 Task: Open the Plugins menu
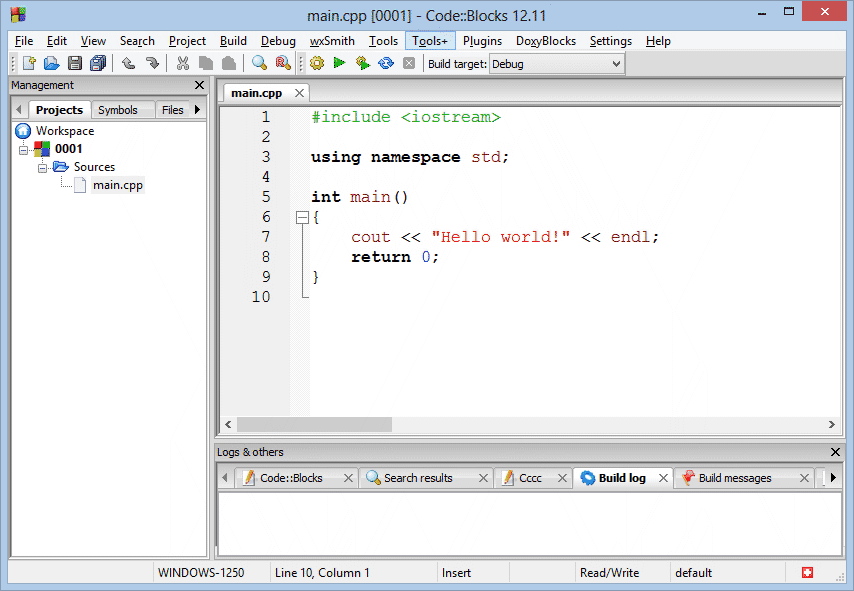[482, 41]
